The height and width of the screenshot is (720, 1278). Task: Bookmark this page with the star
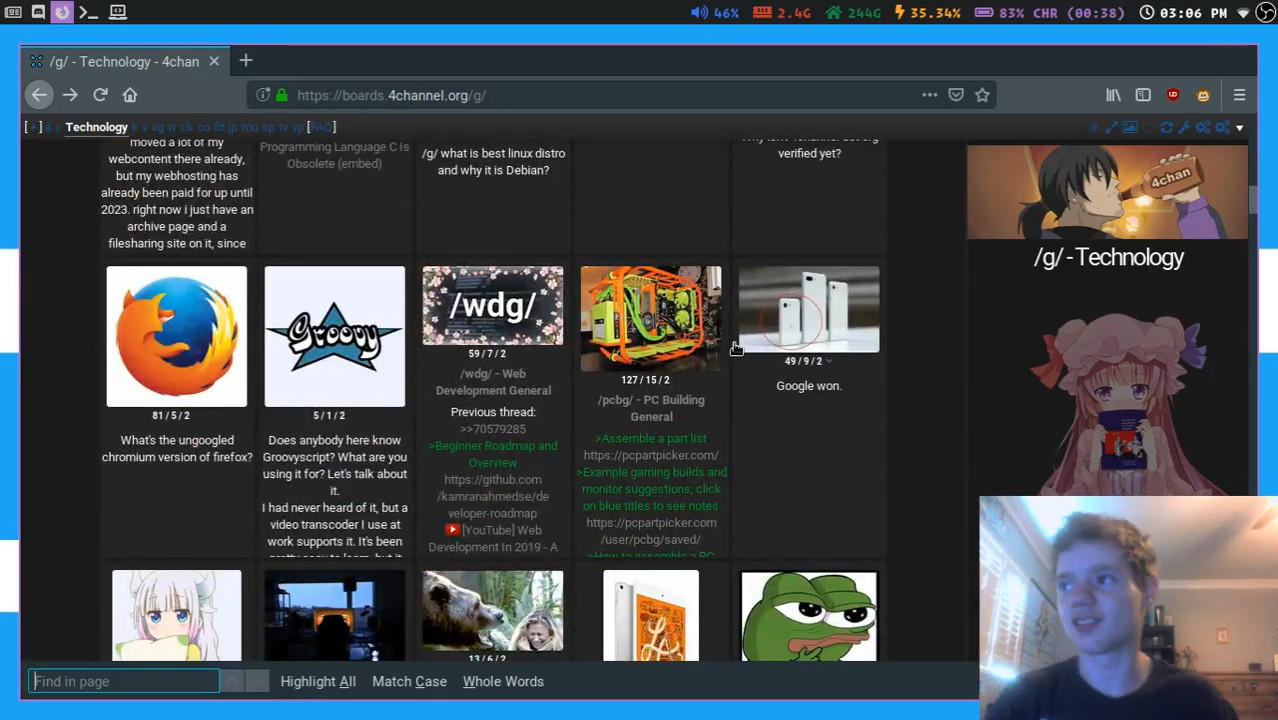[982, 95]
